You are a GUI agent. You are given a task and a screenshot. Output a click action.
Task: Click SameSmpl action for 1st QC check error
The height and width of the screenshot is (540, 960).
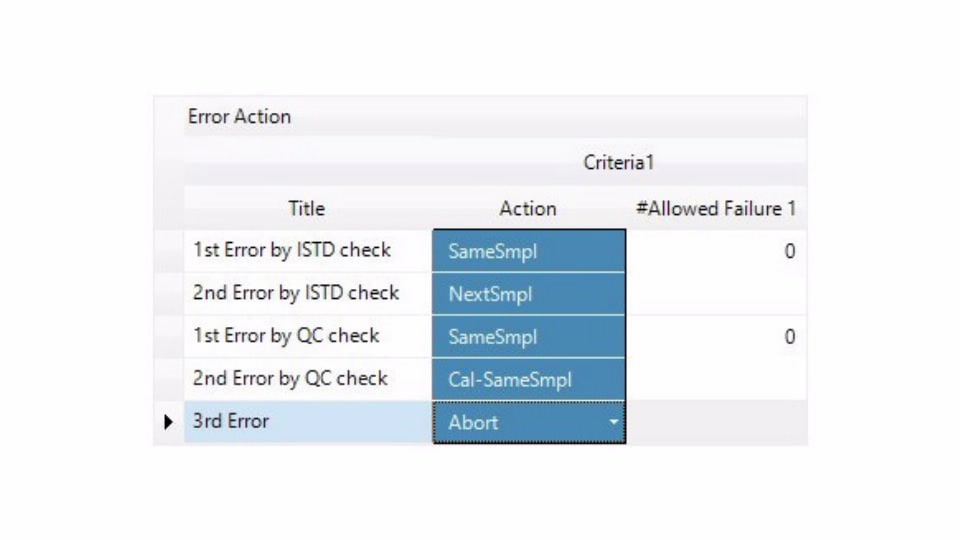coord(528,337)
